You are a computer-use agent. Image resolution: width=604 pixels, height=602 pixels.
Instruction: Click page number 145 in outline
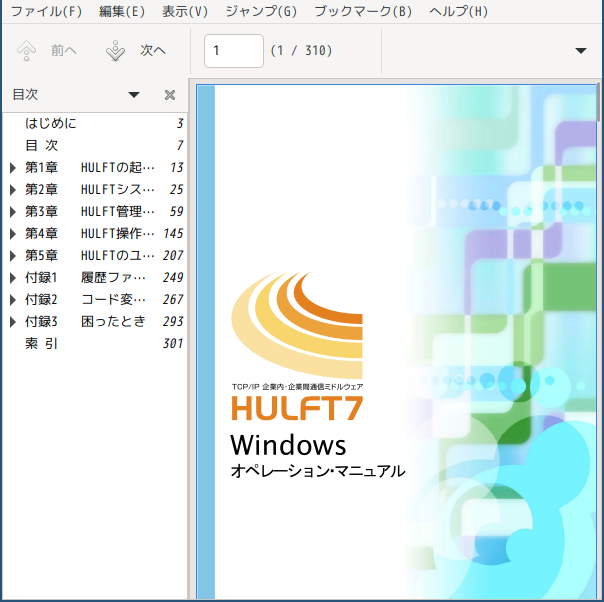pos(173,233)
